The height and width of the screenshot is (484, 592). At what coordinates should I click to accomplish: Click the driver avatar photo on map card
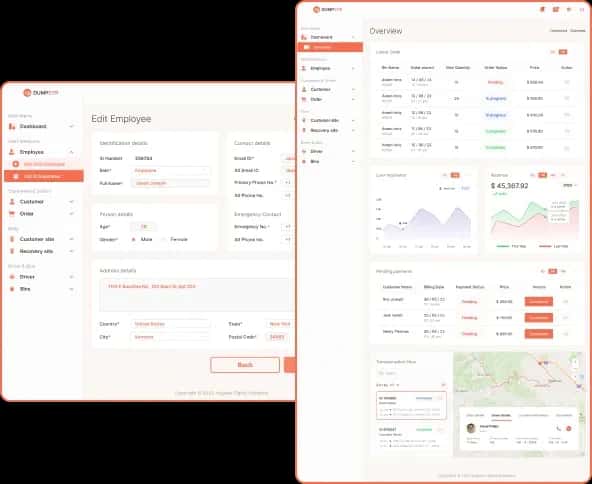471,428
